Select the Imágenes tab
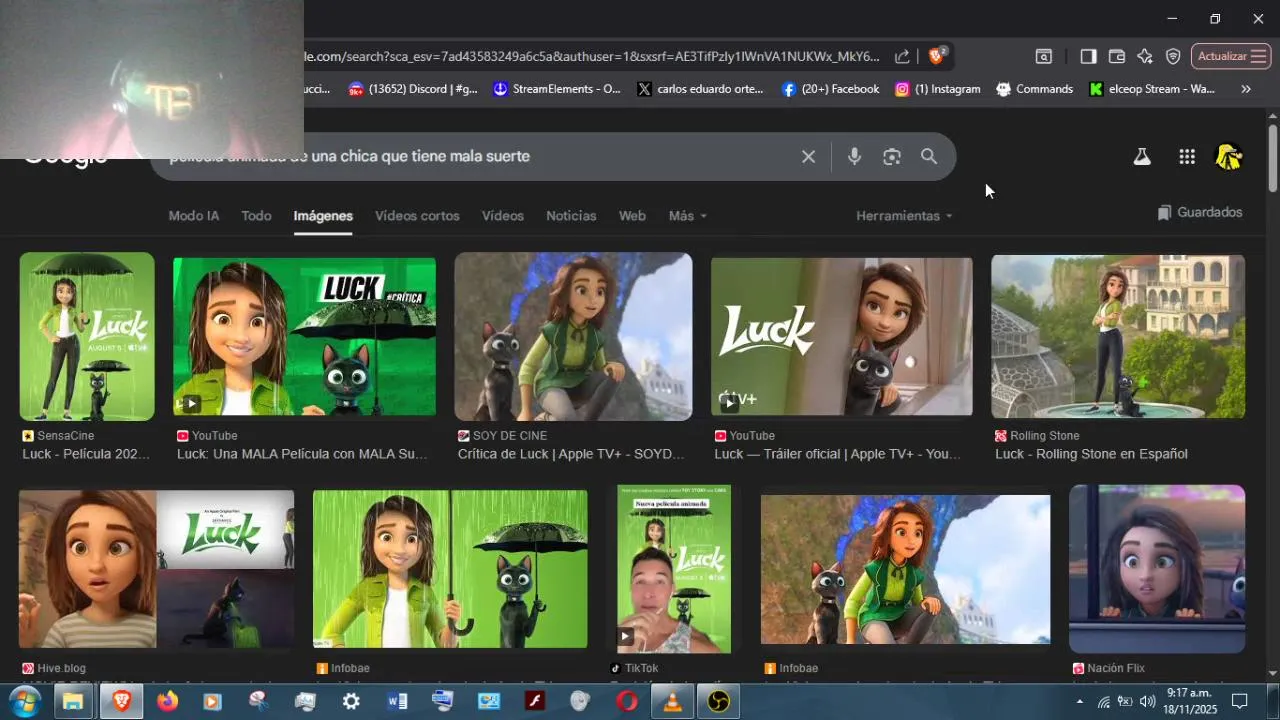This screenshot has height=720, width=1280. (323, 216)
